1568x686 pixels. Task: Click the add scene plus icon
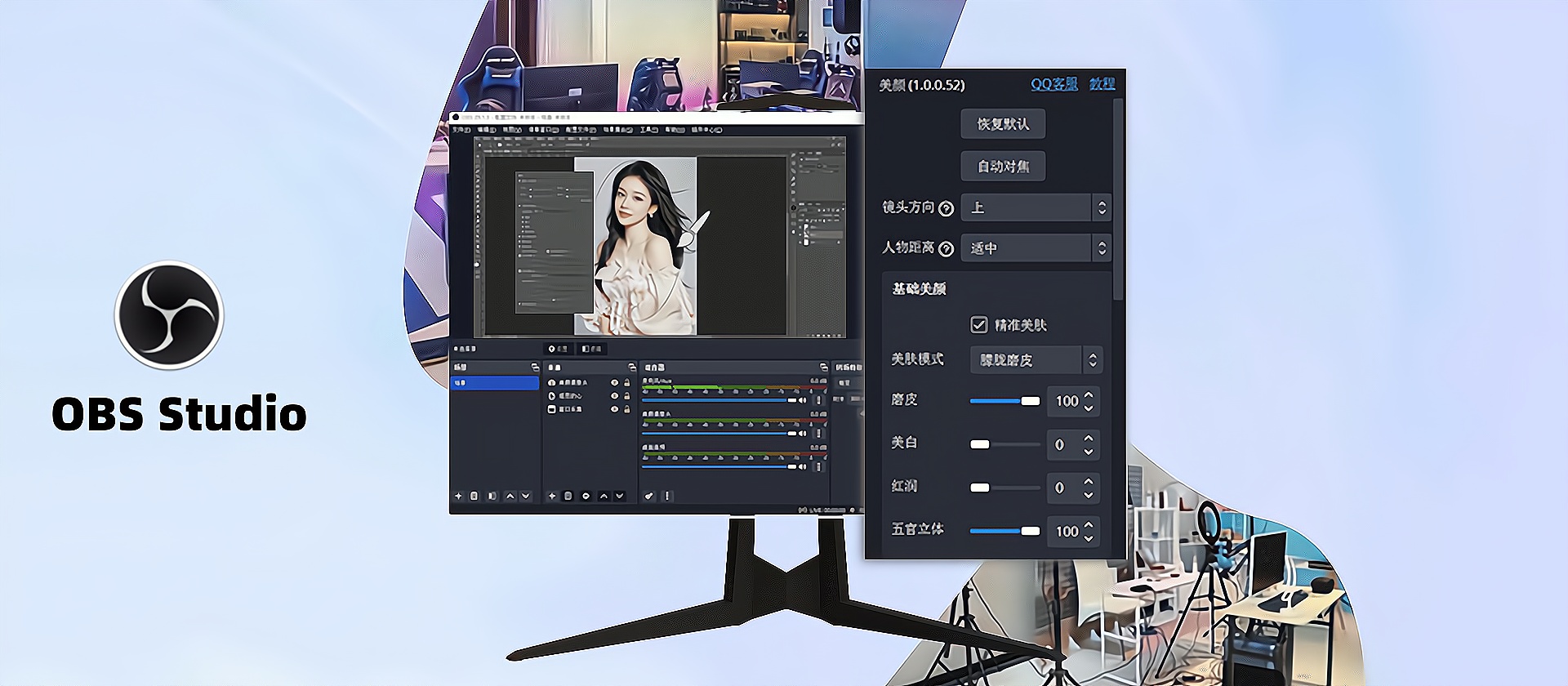coord(458,496)
